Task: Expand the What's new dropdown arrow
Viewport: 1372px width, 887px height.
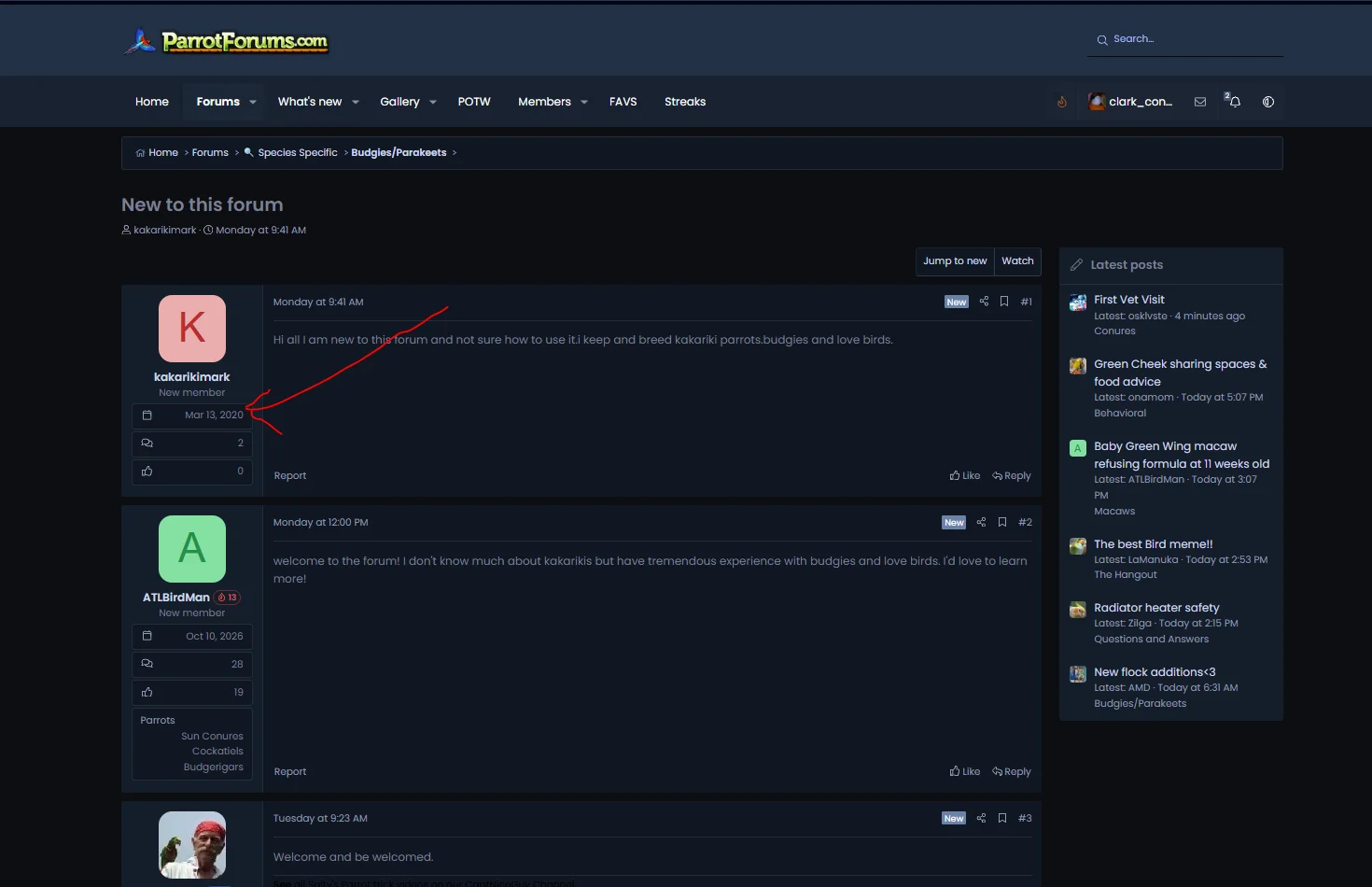Action: (356, 102)
